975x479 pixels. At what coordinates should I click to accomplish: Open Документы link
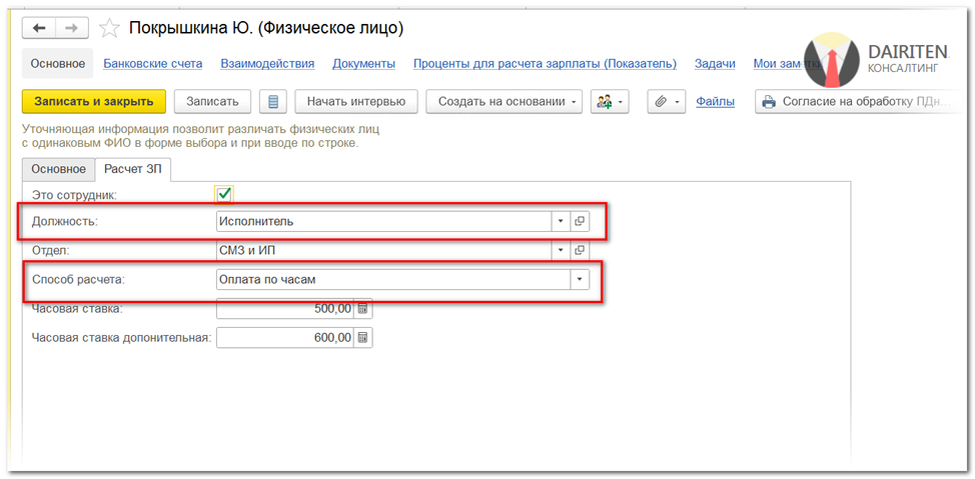(x=364, y=63)
